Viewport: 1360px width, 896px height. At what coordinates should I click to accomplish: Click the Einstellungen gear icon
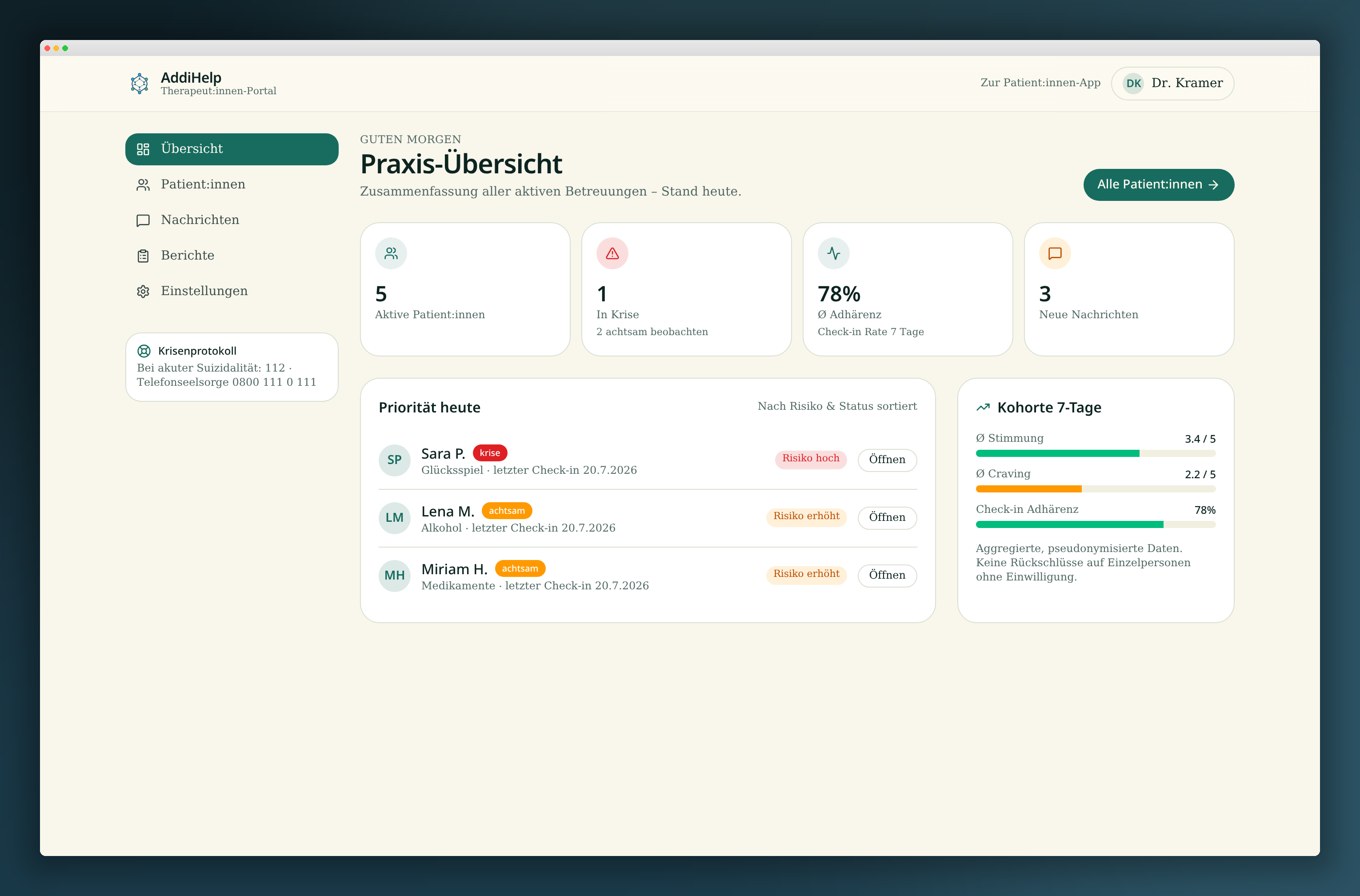pos(143,292)
